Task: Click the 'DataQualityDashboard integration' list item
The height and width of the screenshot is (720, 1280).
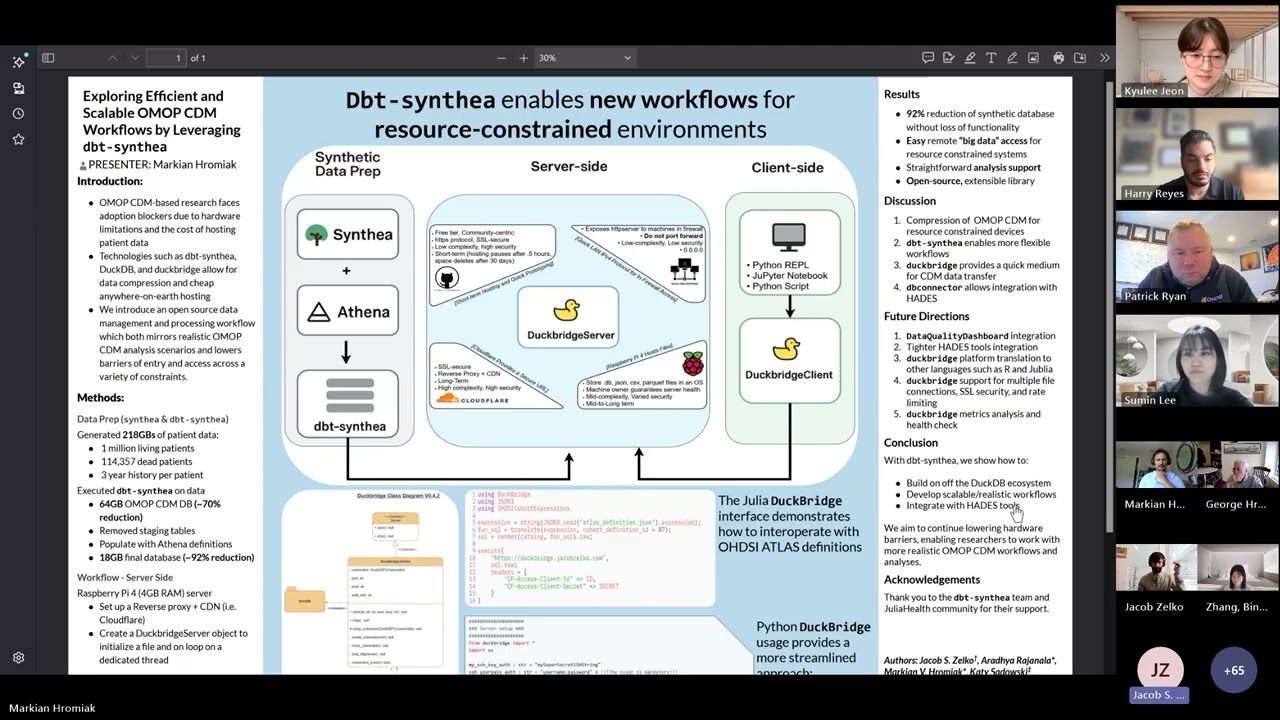Action: click(x=980, y=336)
